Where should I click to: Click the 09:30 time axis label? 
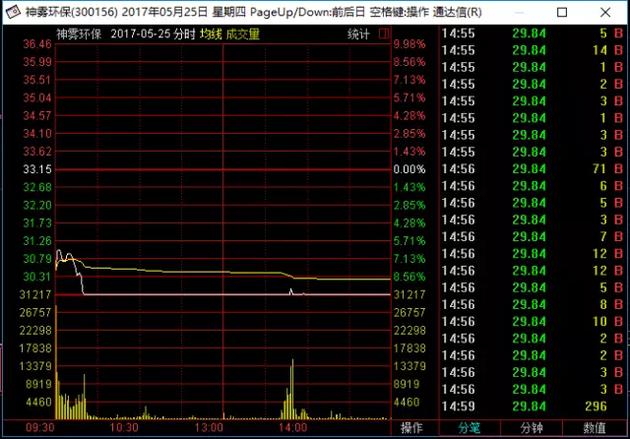point(40,428)
